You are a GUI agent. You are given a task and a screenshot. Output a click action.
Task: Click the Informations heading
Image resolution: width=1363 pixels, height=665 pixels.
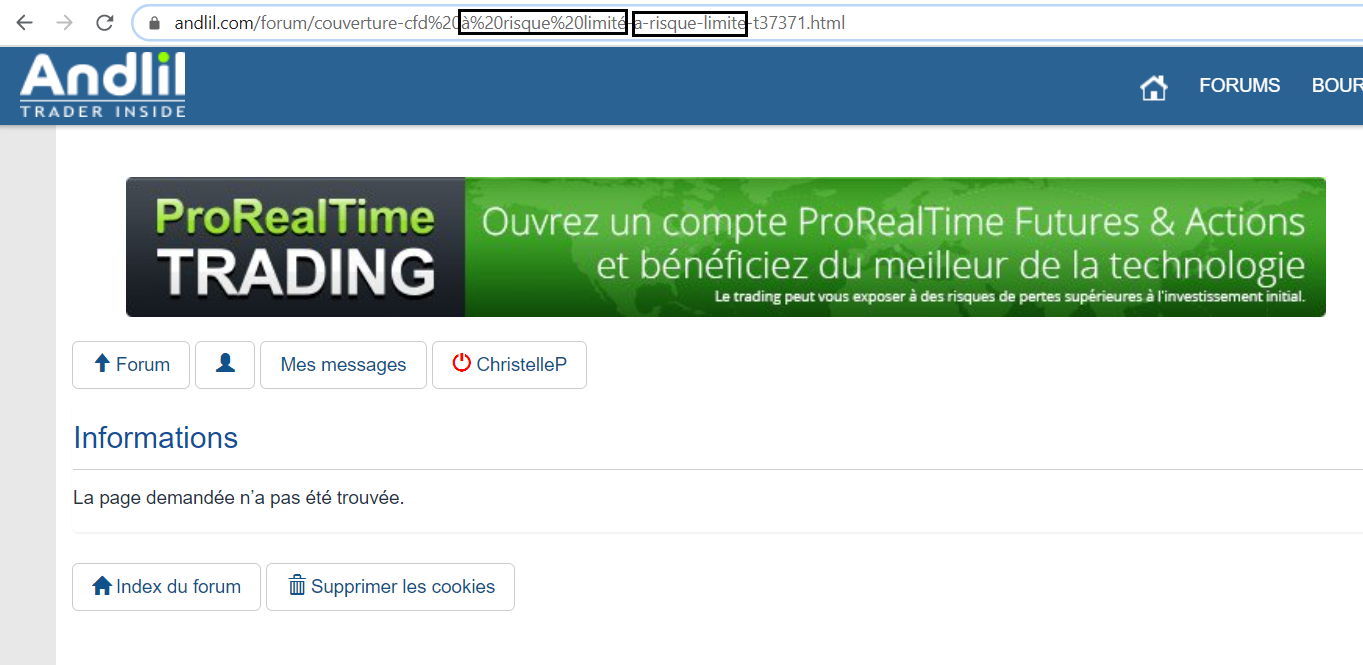tap(156, 438)
